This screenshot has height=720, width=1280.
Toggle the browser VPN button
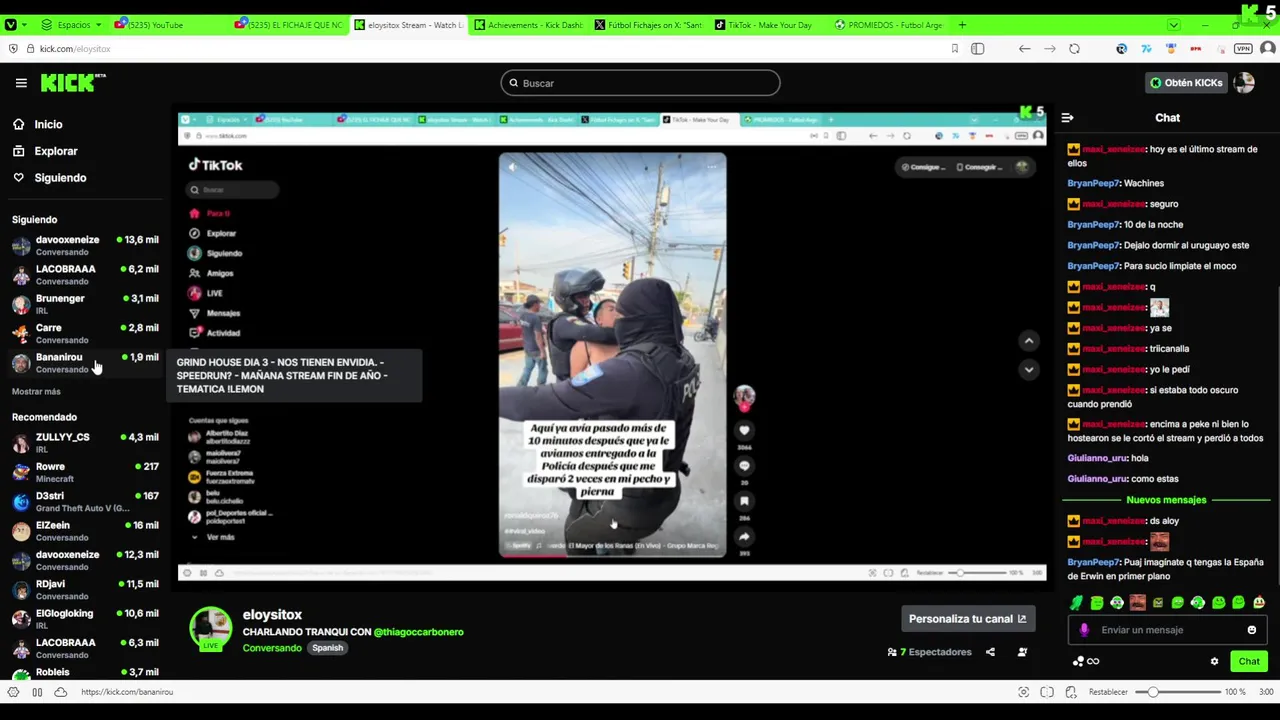pos(1243,49)
